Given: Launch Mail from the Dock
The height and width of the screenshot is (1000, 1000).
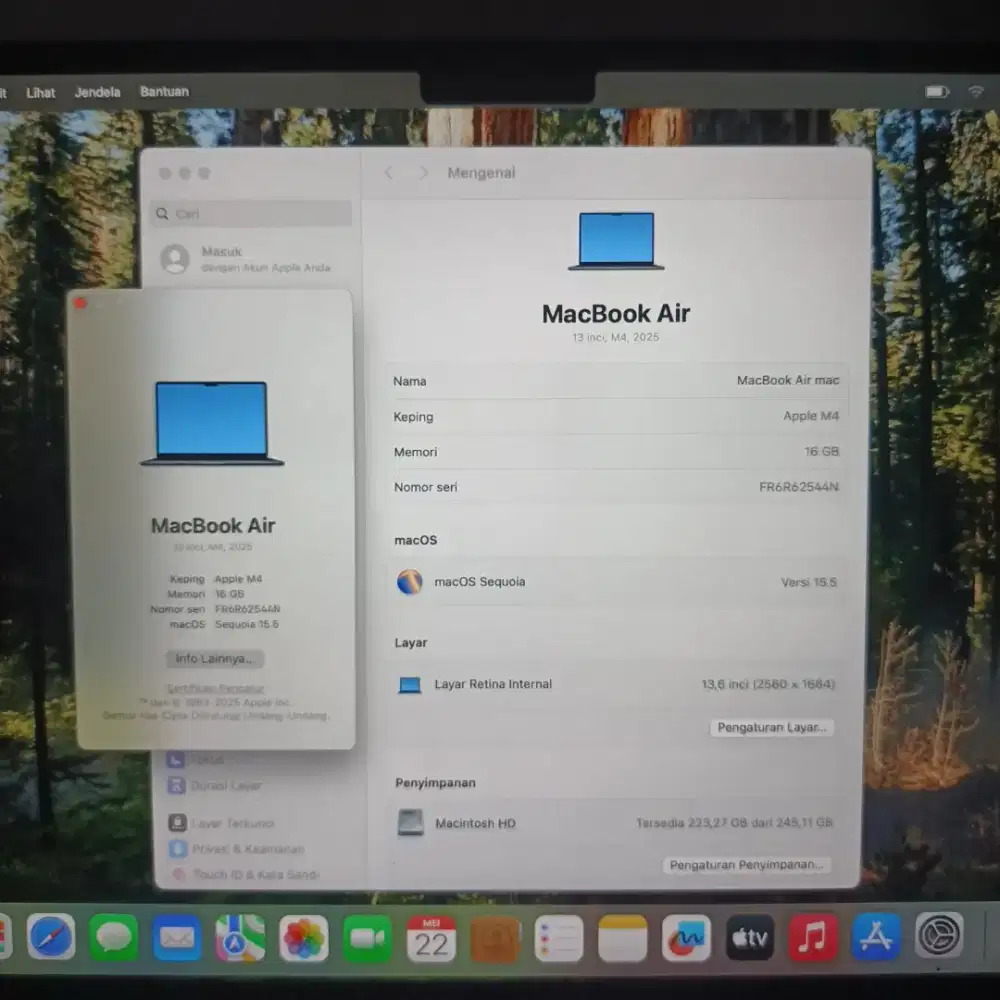Looking at the screenshot, I should (x=177, y=938).
